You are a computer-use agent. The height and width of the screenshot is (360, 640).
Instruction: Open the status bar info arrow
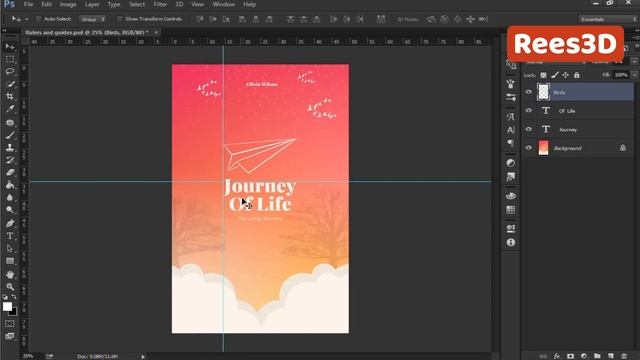(x=143, y=357)
